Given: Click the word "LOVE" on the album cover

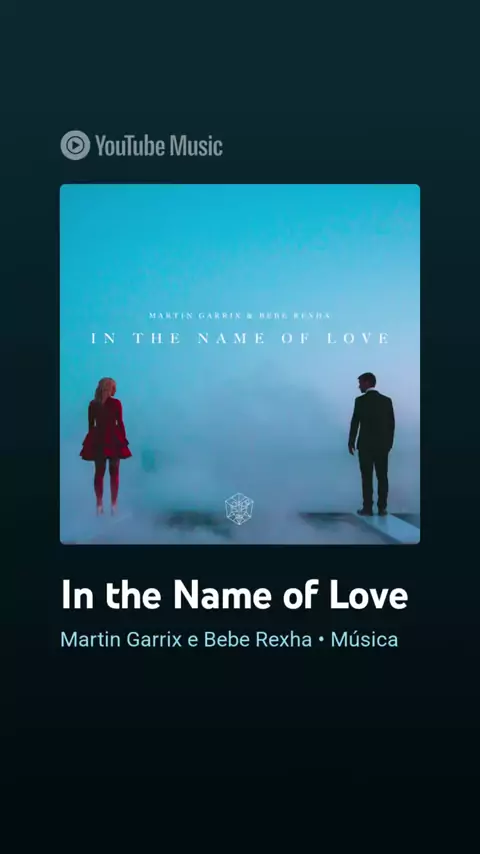Looking at the screenshot, I should coord(358,338).
